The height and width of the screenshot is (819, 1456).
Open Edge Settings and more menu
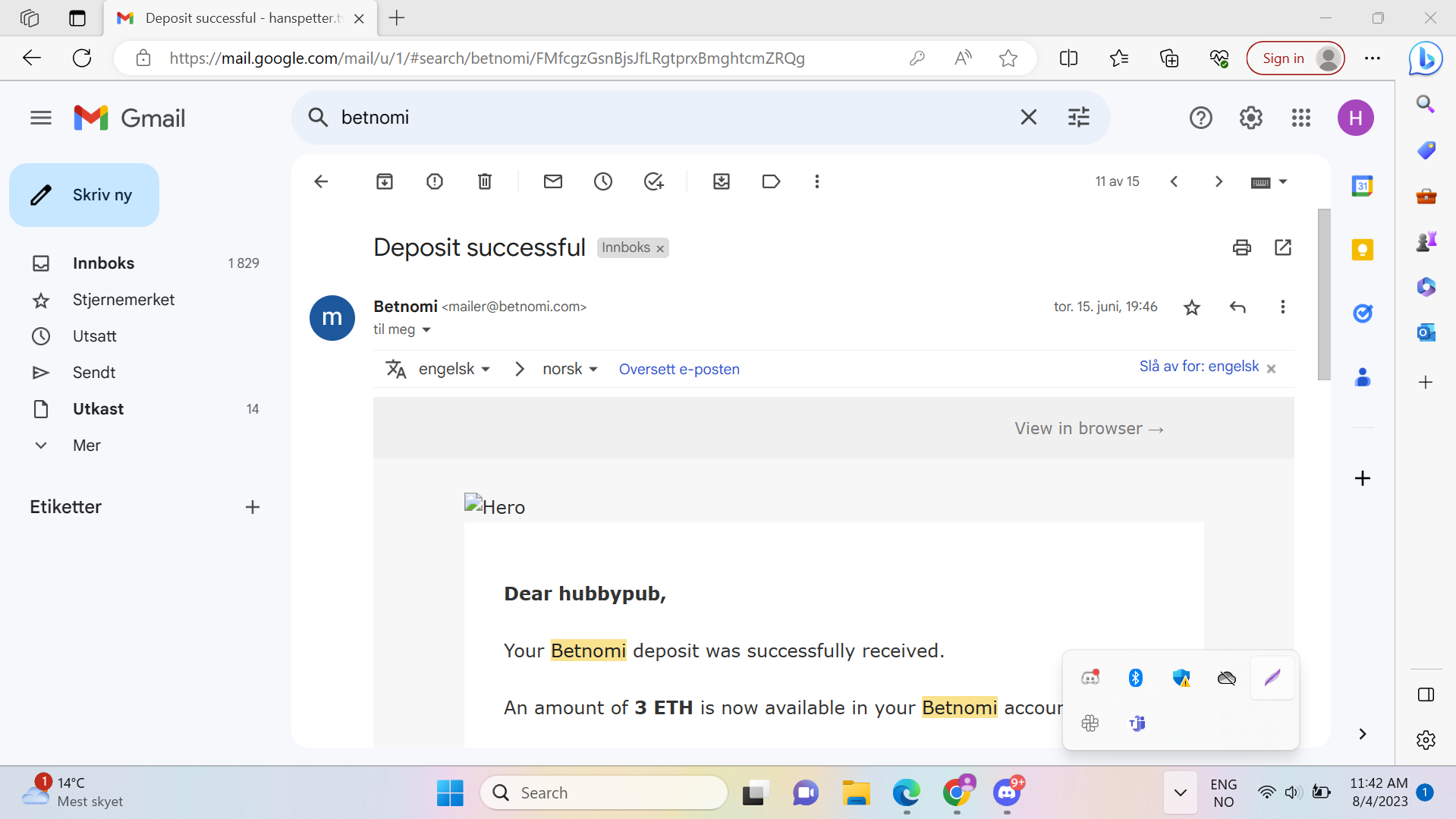[1373, 58]
